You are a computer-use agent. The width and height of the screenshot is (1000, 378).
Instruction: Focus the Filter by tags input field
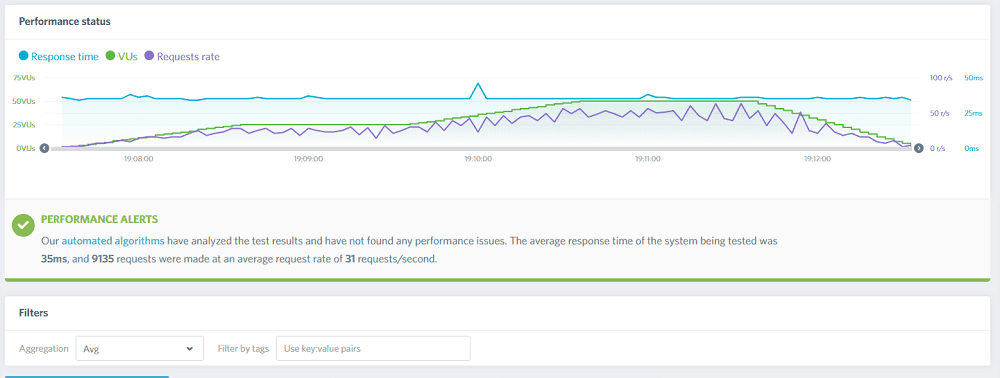[x=373, y=349]
